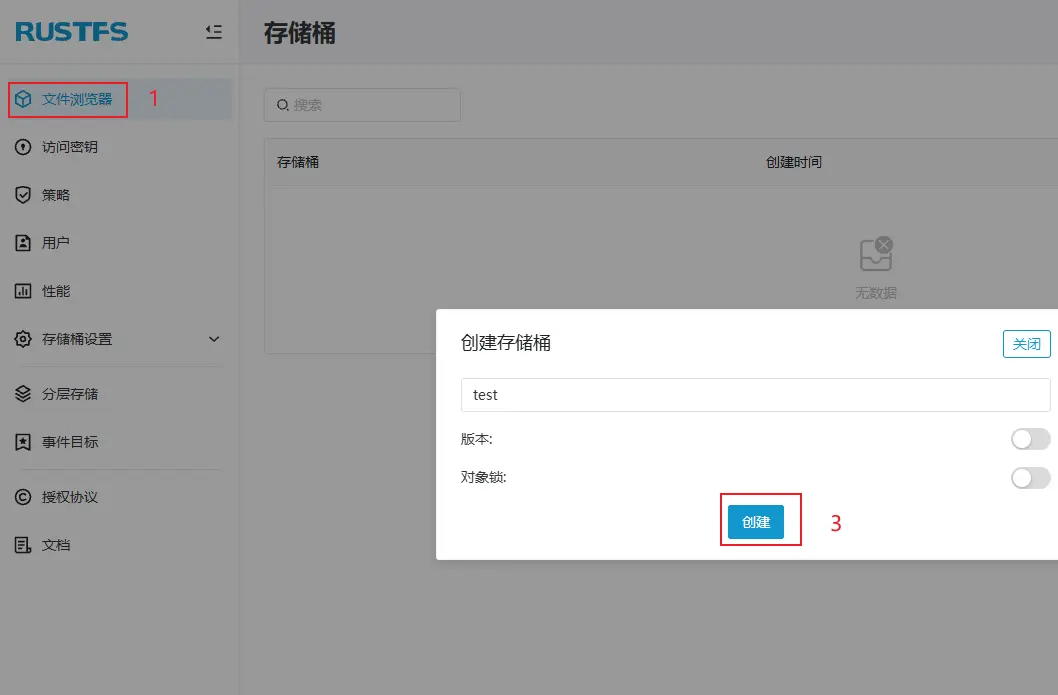Click the 用户 user icon
Screen dimensions: 1058x695
click(x=22, y=242)
